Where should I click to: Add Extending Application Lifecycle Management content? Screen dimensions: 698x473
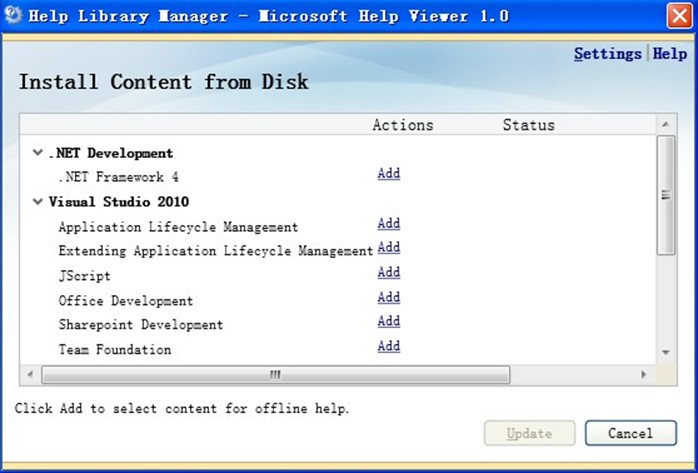[389, 247]
